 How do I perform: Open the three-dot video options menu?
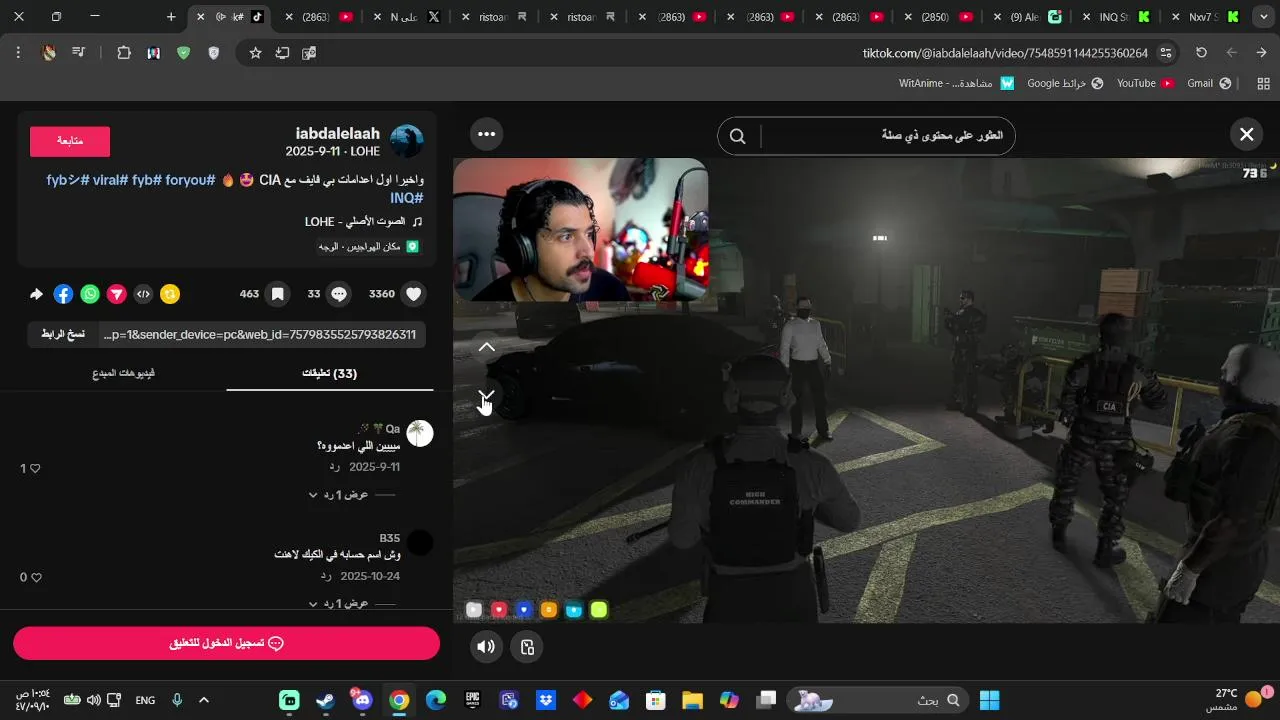(x=486, y=134)
